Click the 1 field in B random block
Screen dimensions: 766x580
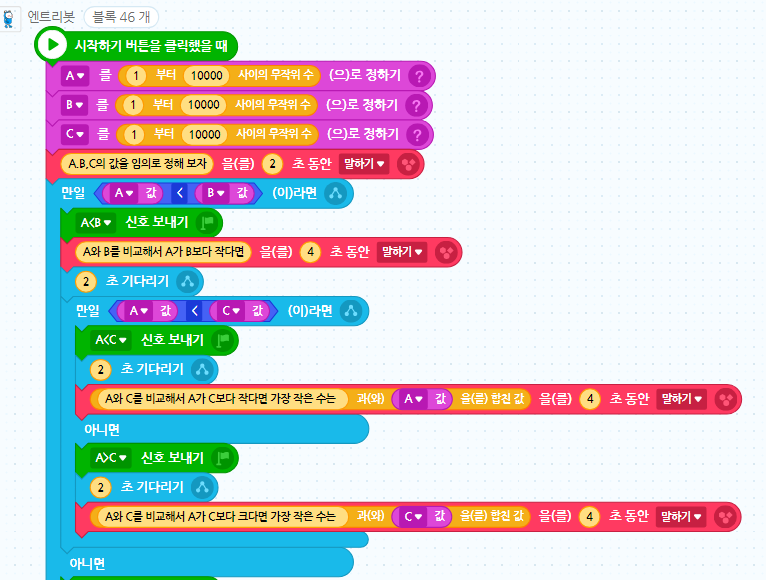(x=133, y=105)
